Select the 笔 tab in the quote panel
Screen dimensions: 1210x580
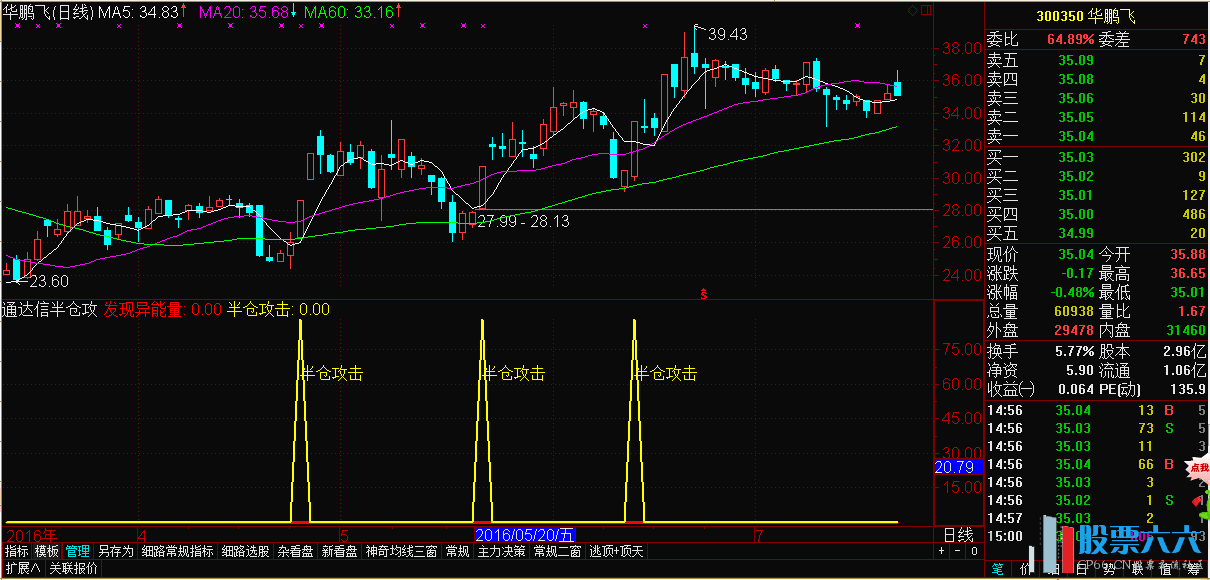(x=997, y=569)
